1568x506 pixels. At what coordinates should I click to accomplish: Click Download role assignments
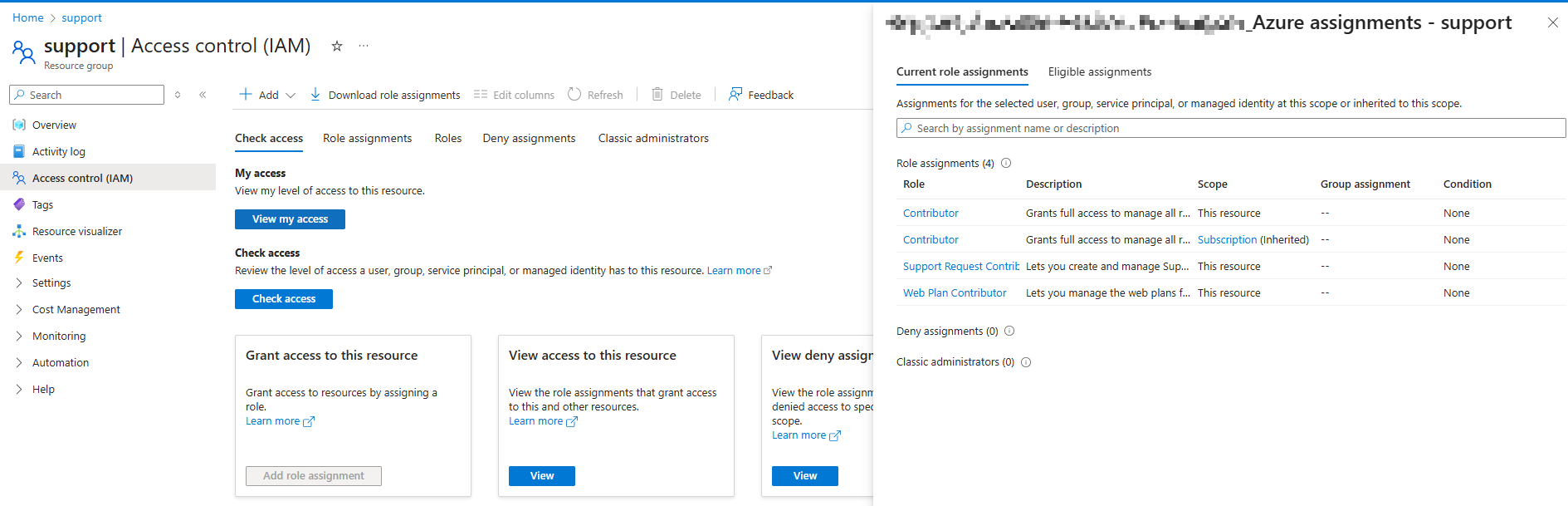[385, 95]
